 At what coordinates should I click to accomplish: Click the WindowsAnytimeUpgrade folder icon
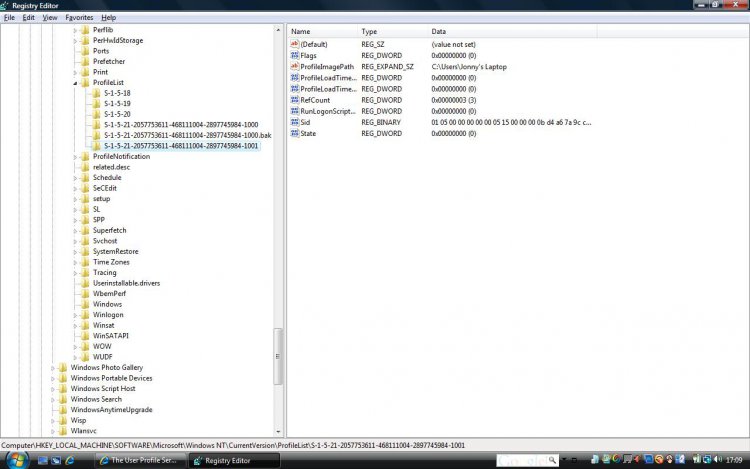coord(63,410)
